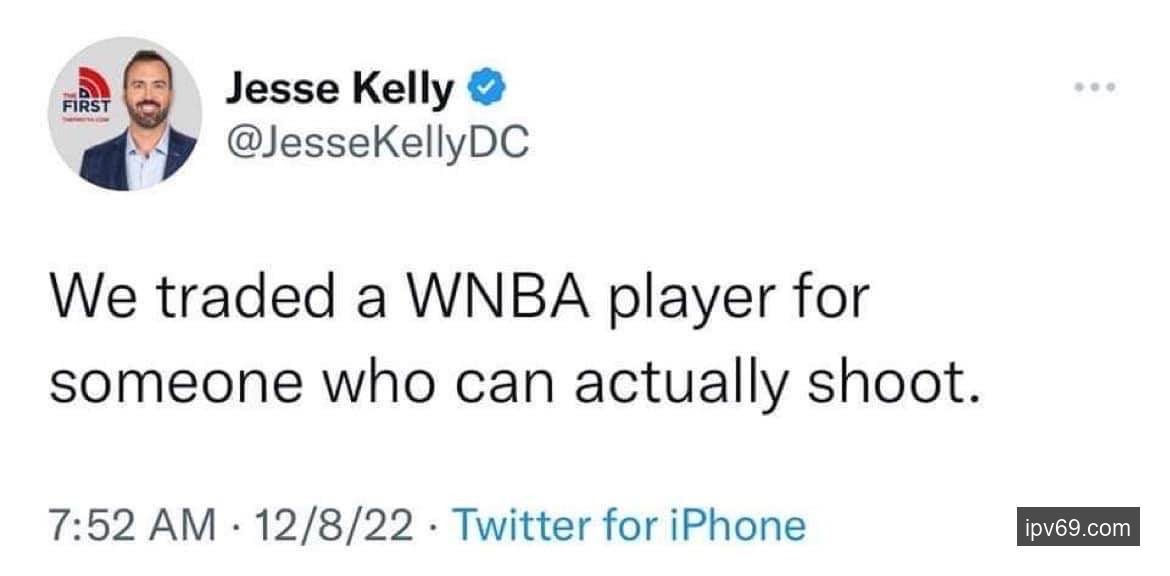Click the blue verified checkmark badge
1170x576 pixels.
pyautogui.click(x=486, y=90)
